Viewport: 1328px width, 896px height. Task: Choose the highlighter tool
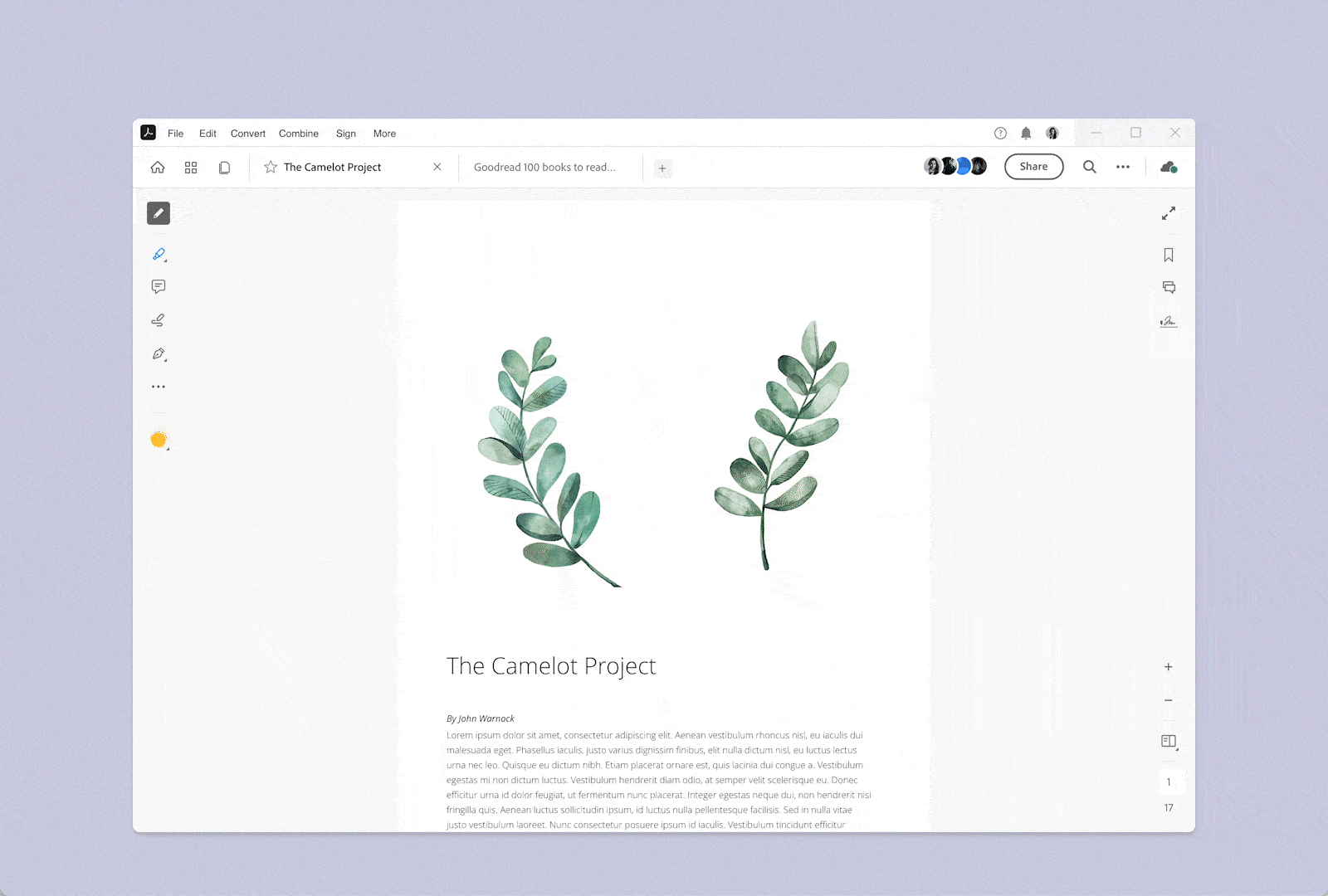[159, 255]
